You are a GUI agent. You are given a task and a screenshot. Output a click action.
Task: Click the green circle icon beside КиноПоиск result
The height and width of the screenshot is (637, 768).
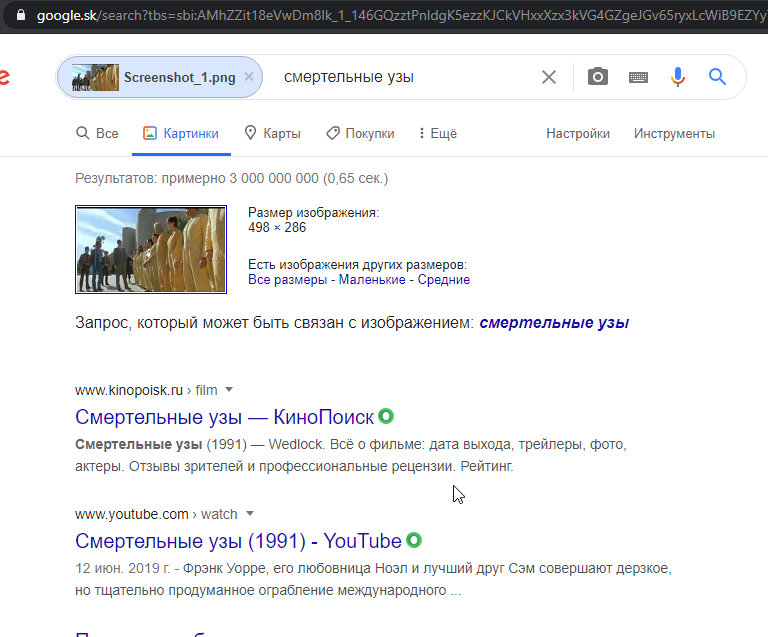[x=386, y=416]
